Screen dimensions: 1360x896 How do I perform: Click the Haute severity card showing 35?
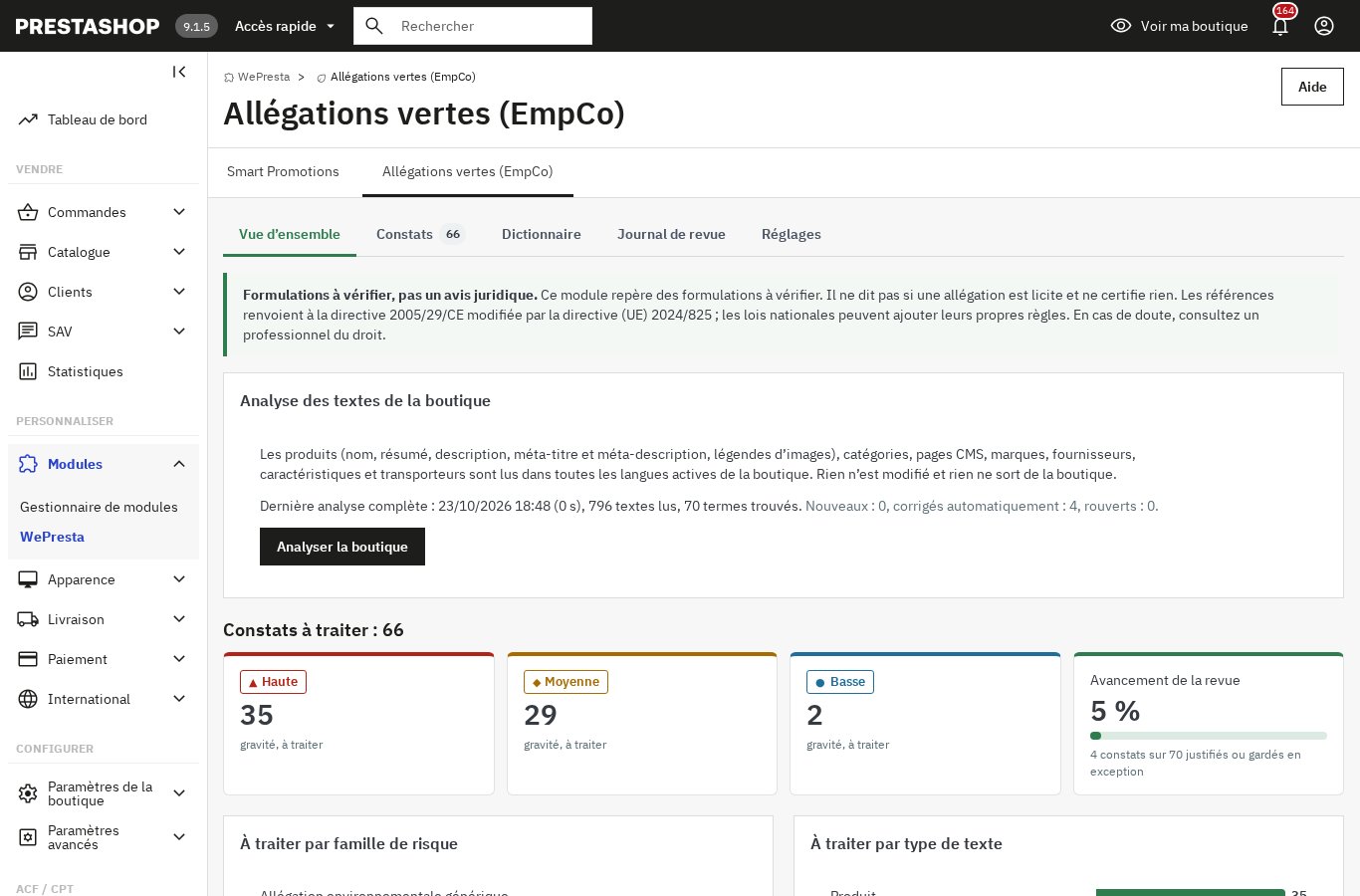(x=358, y=724)
